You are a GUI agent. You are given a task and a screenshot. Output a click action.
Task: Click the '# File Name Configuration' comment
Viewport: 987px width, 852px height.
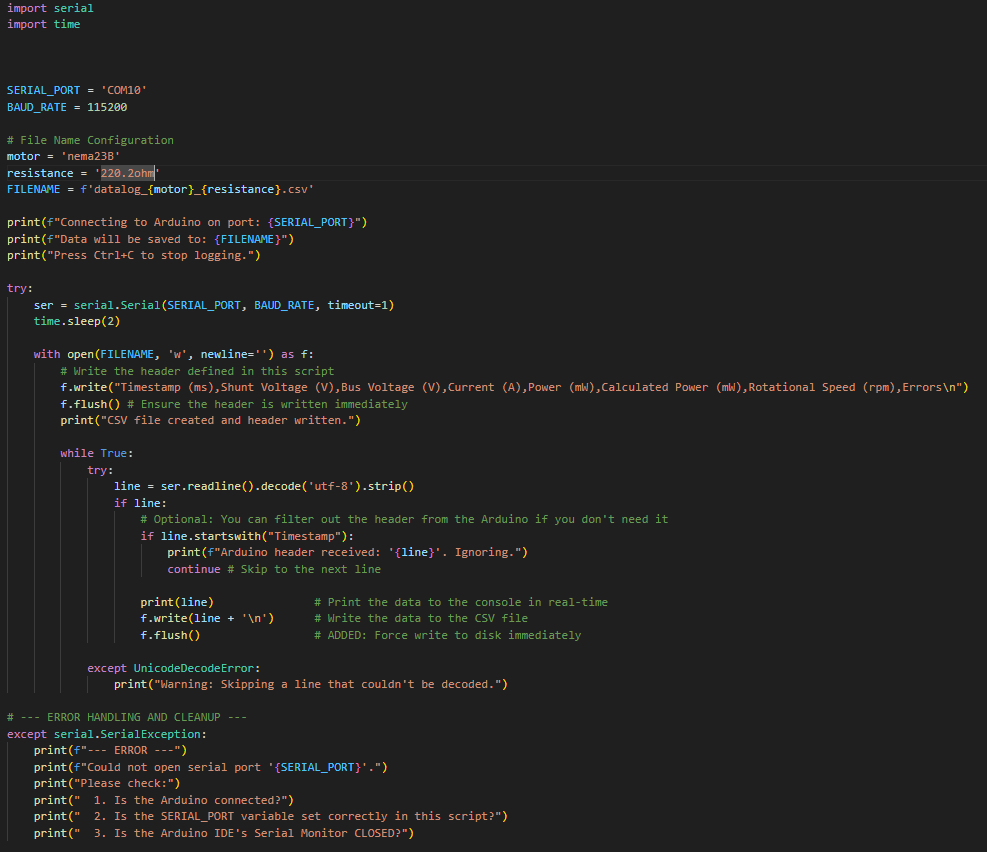click(x=90, y=140)
